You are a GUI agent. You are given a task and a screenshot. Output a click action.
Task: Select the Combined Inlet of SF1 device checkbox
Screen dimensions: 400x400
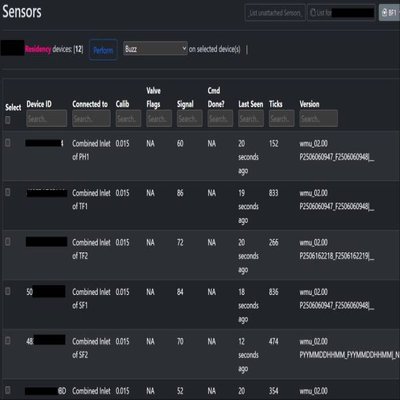click(8, 291)
